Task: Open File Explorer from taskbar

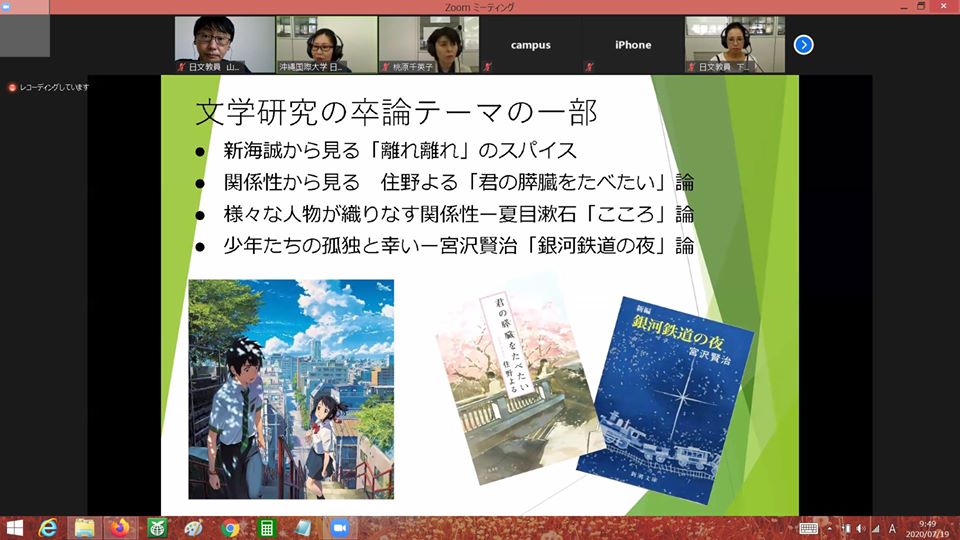Action: point(85,528)
